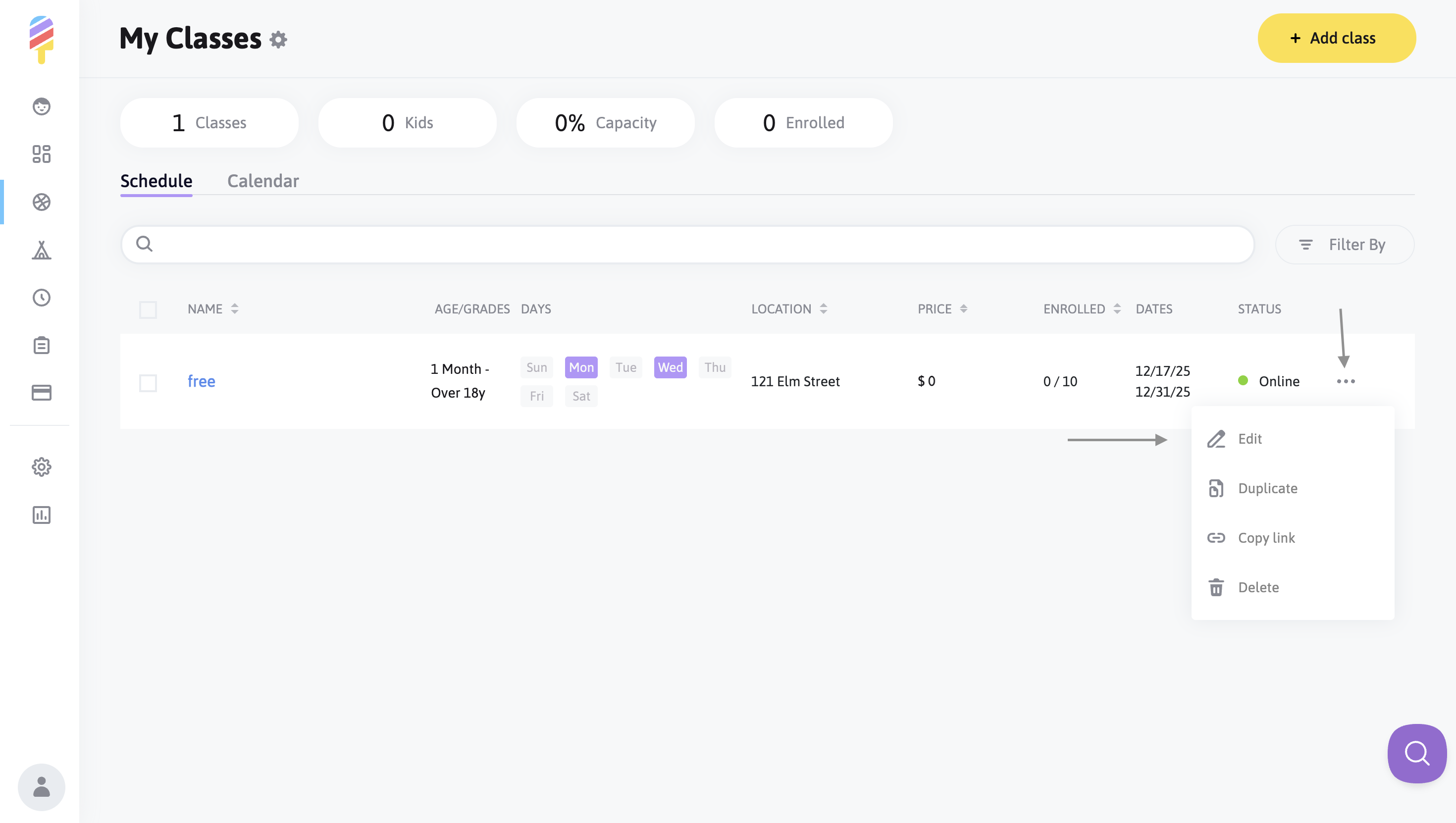Viewport: 1456px width, 823px height.
Task: Toggle the Wed day chip
Action: [x=670, y=367]
